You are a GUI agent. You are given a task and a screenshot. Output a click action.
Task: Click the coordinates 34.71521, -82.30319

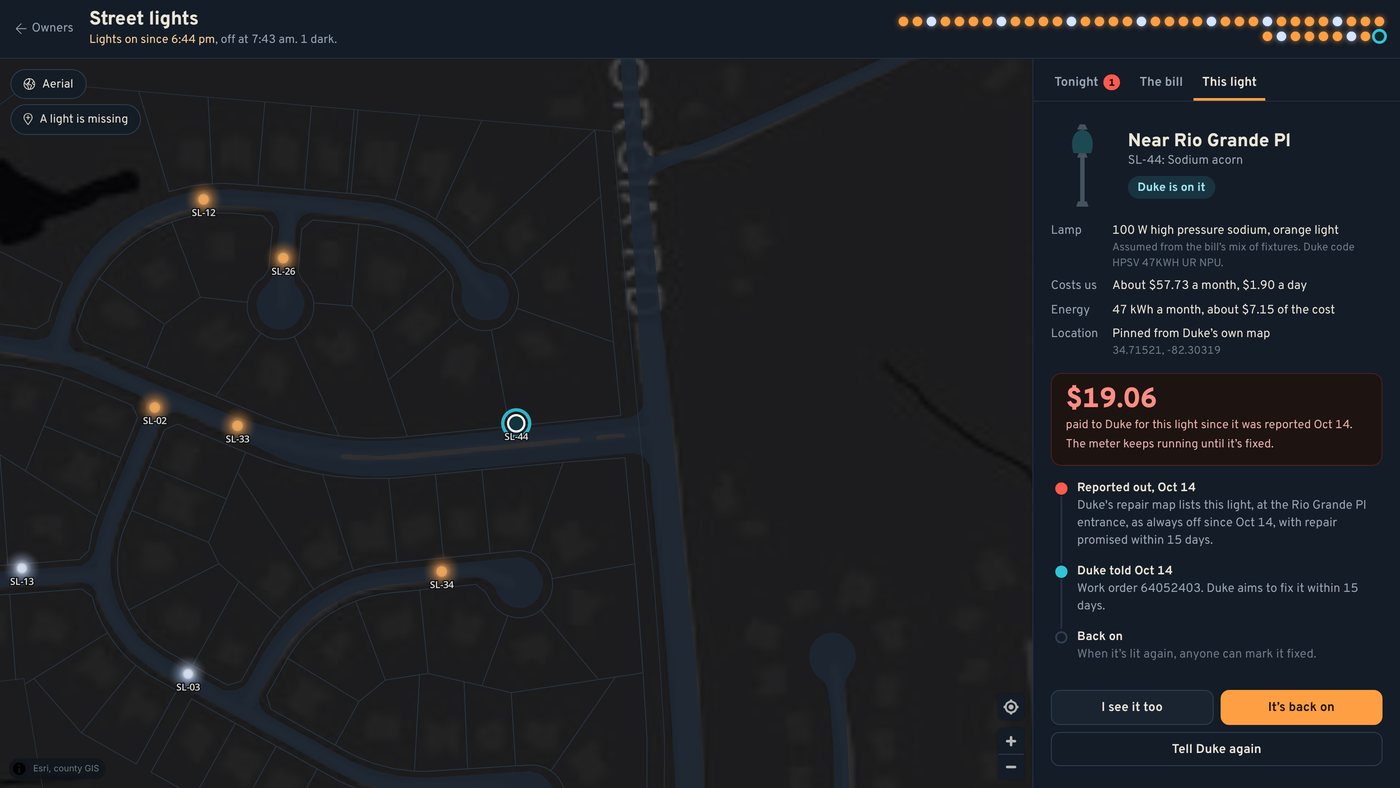(1166, 351)
